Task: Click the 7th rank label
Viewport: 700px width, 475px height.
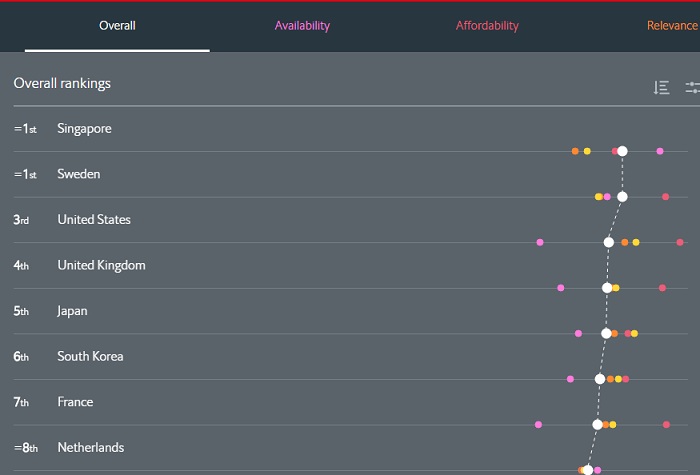Action: (21, 402)
